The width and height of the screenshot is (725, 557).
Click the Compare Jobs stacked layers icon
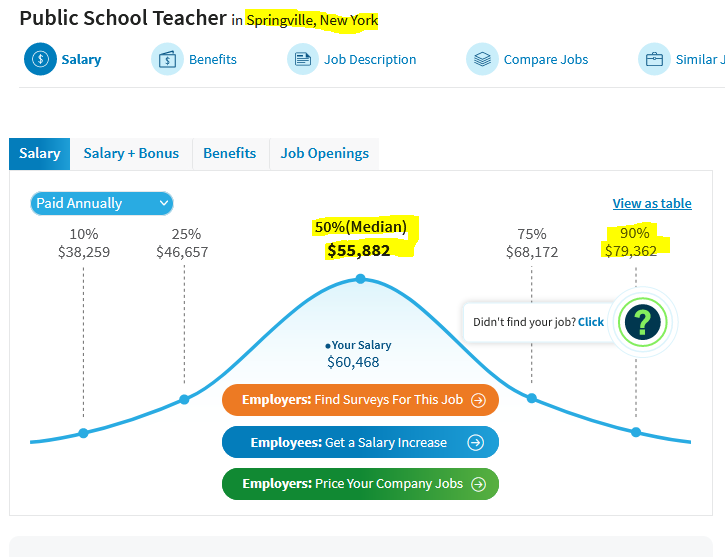(482, 59)
